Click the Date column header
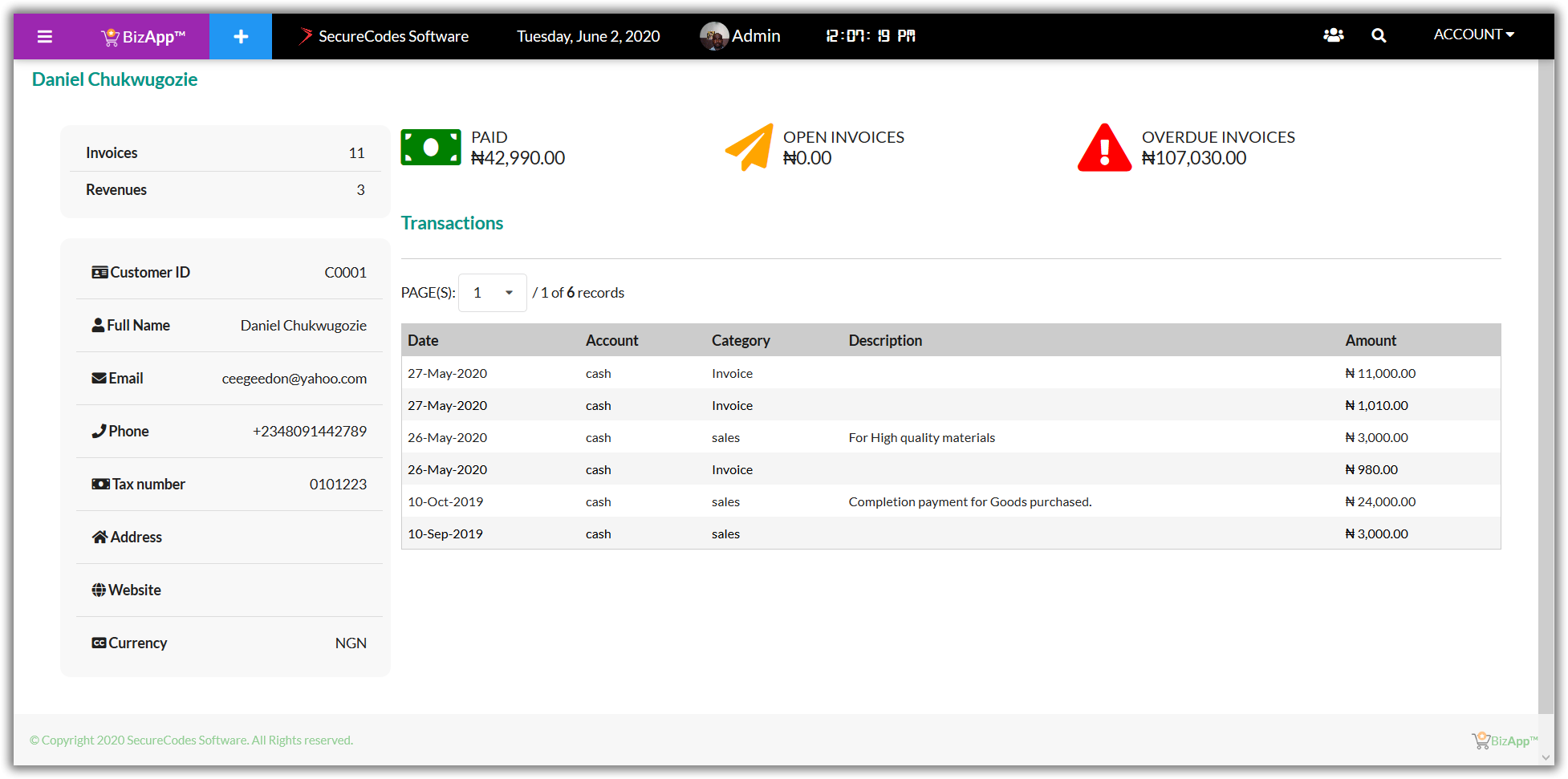This screenshot has height=779, width=1568. pyautogui.click(x=423, y=340)
